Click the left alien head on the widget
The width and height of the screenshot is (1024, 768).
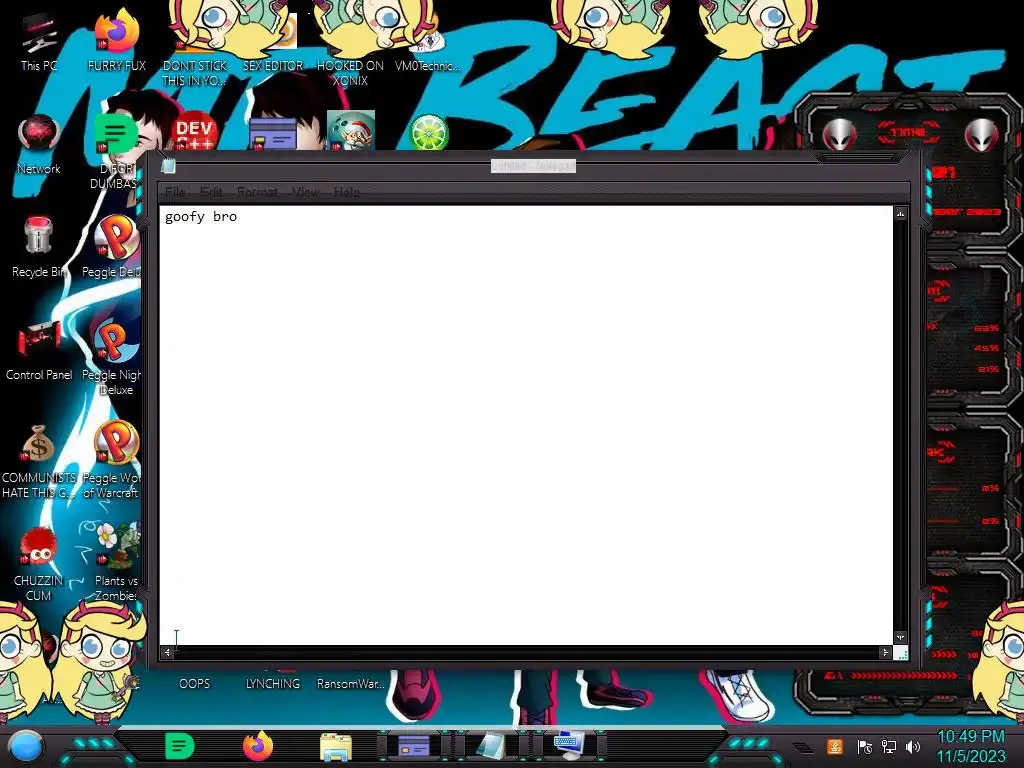(x=839, y=135)
